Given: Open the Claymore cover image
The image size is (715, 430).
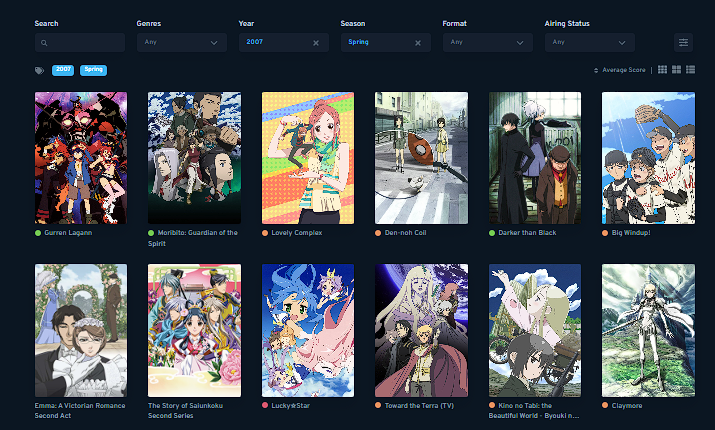Looking at the screenshot, I should 648,331.
